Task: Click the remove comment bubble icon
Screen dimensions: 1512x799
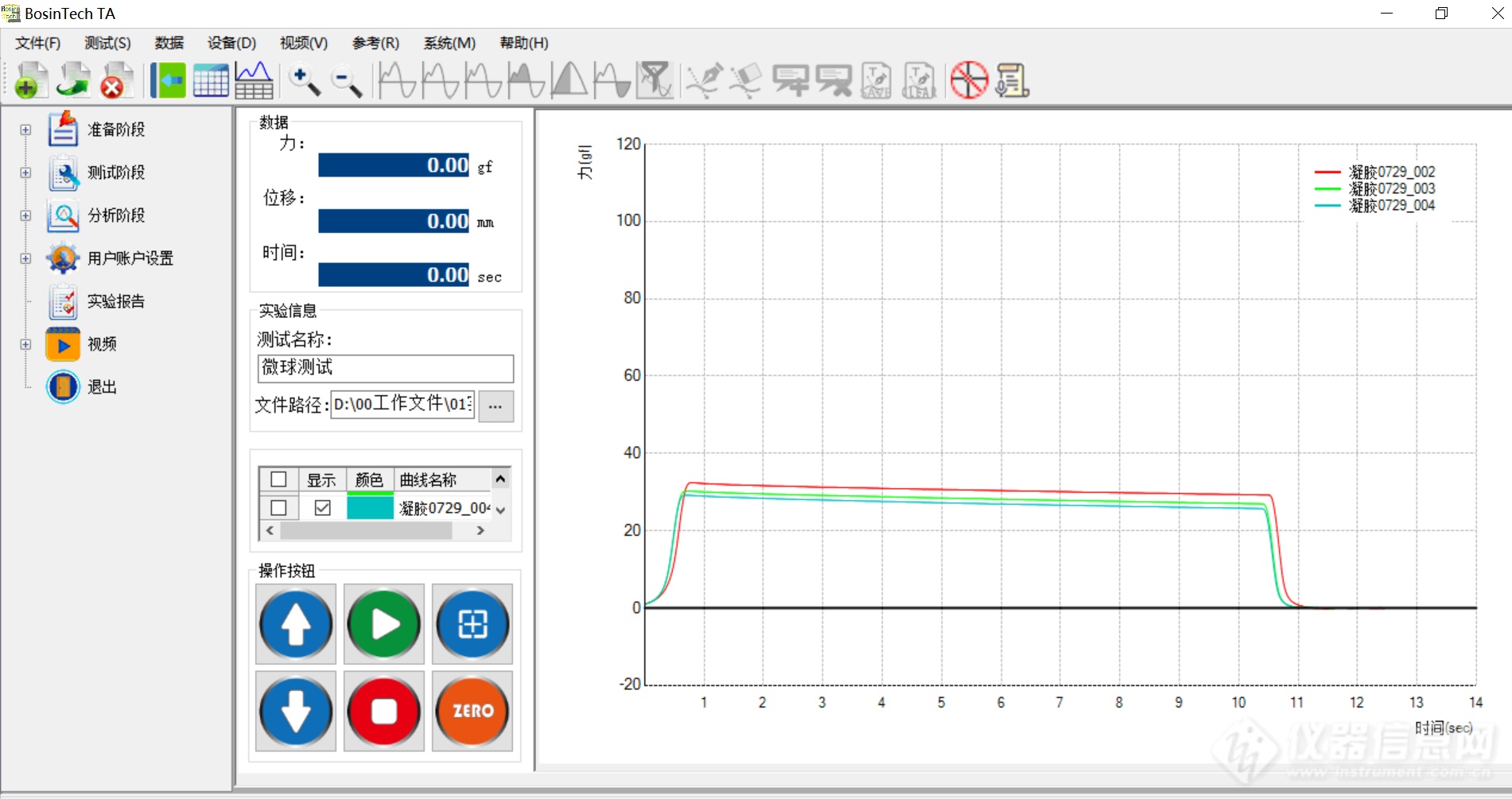Action: (834, 80)
